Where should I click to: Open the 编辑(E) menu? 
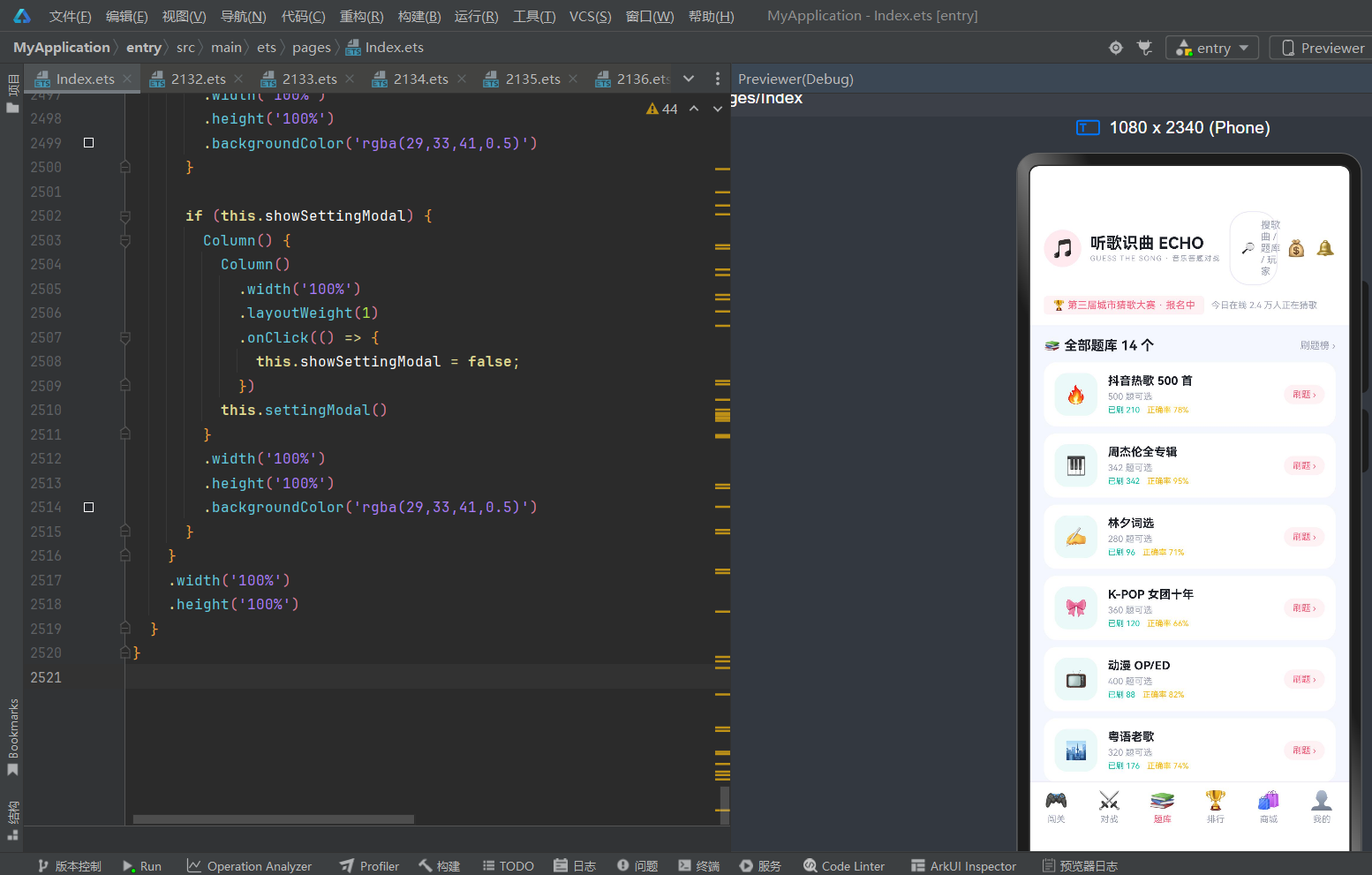pos(126,16)
